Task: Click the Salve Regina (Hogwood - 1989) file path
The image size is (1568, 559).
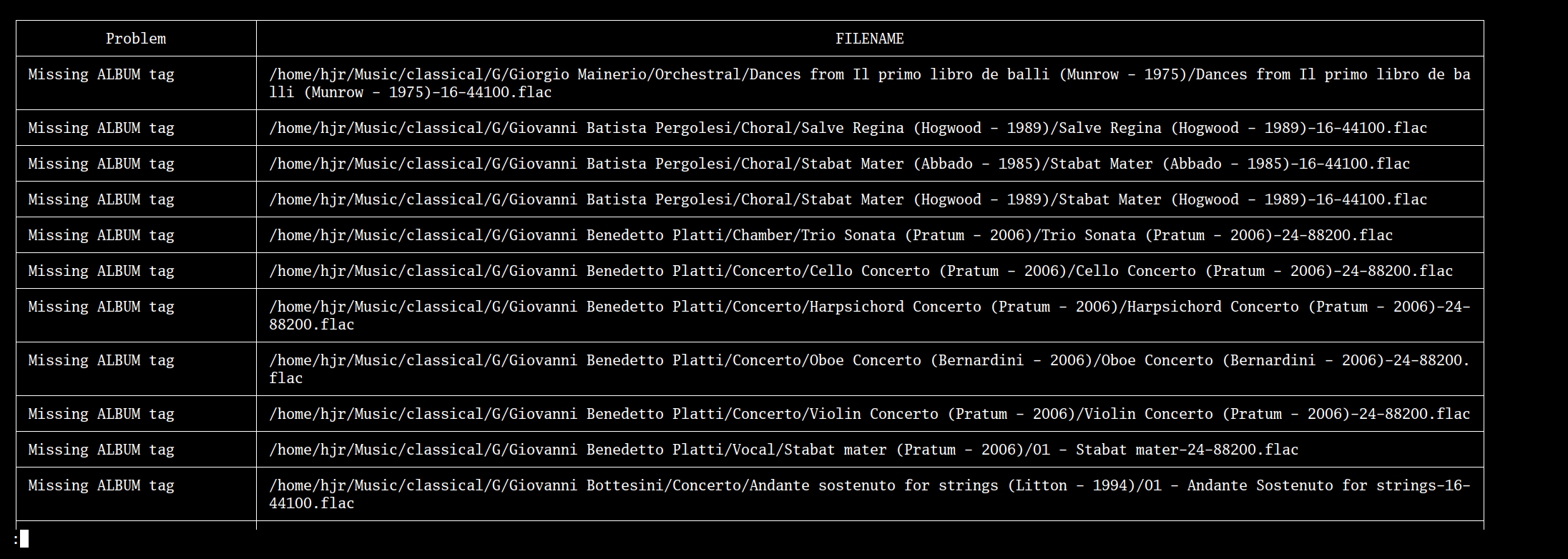Action: 848,128
